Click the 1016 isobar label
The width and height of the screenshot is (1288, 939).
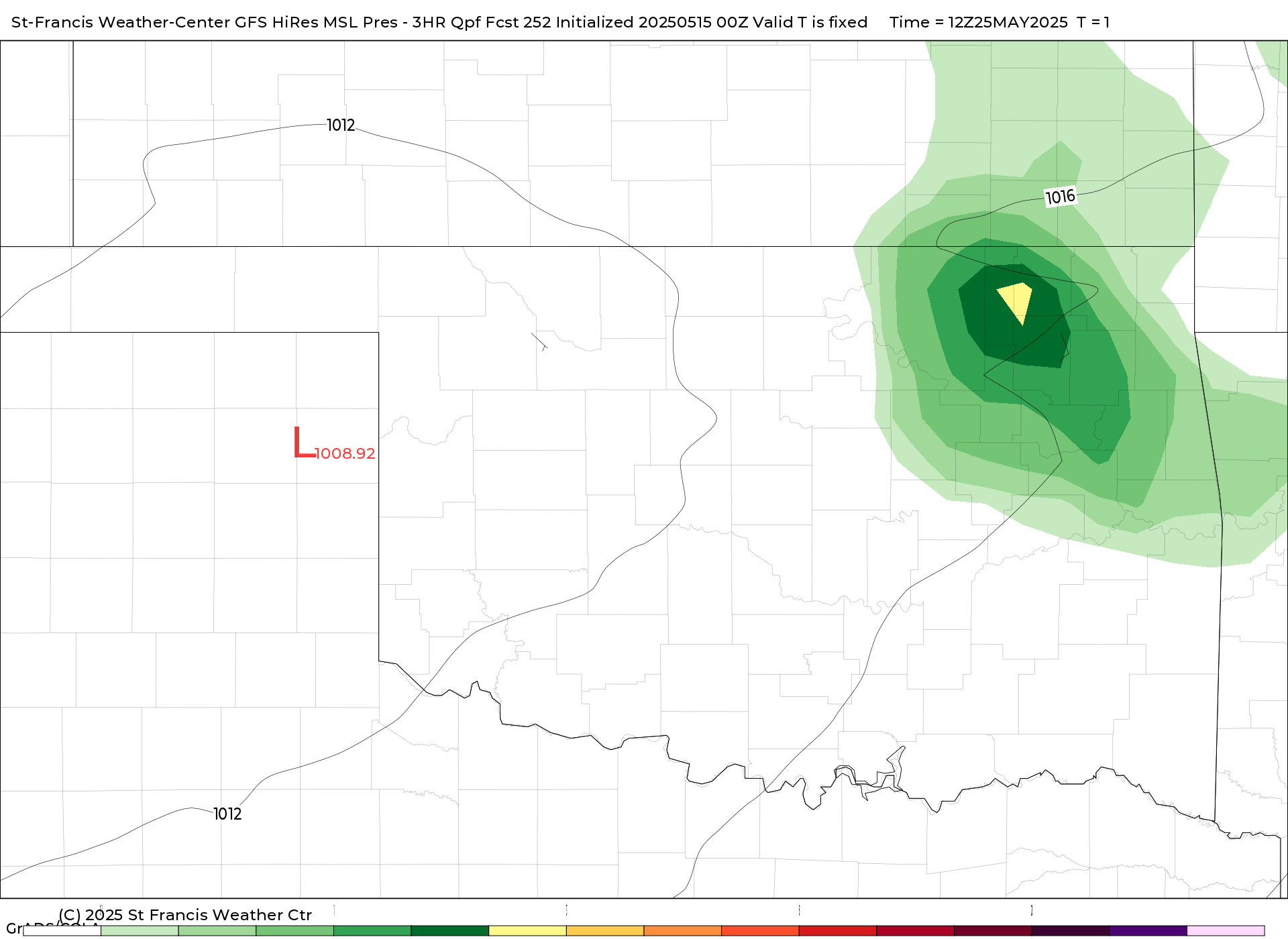(1060, 197)
